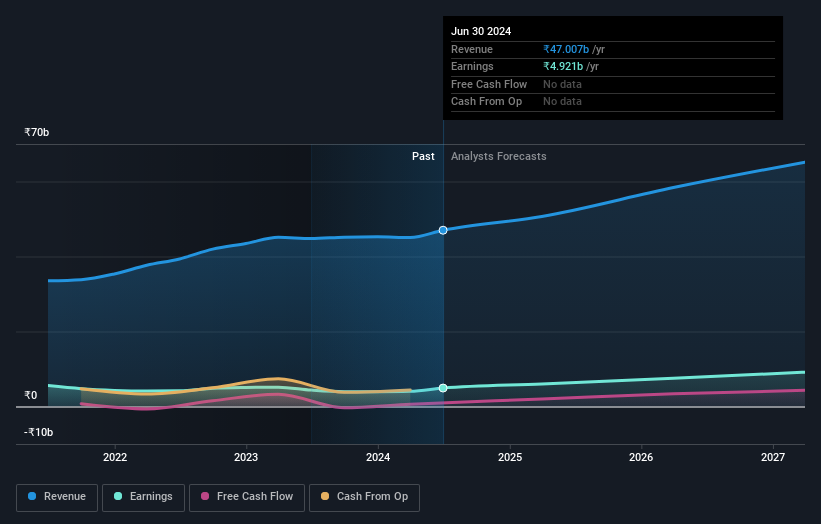The width and height of the screenshot is (821, 524).
Task: Click the ₹4.921b earnings value in tooltip
Action: 563,66
